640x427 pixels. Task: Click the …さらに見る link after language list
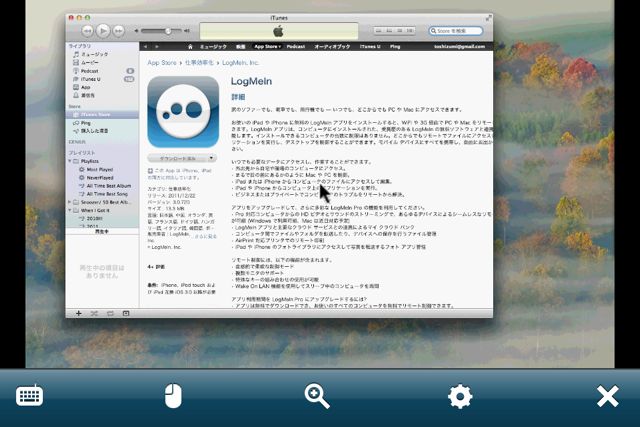coord(205,236)
